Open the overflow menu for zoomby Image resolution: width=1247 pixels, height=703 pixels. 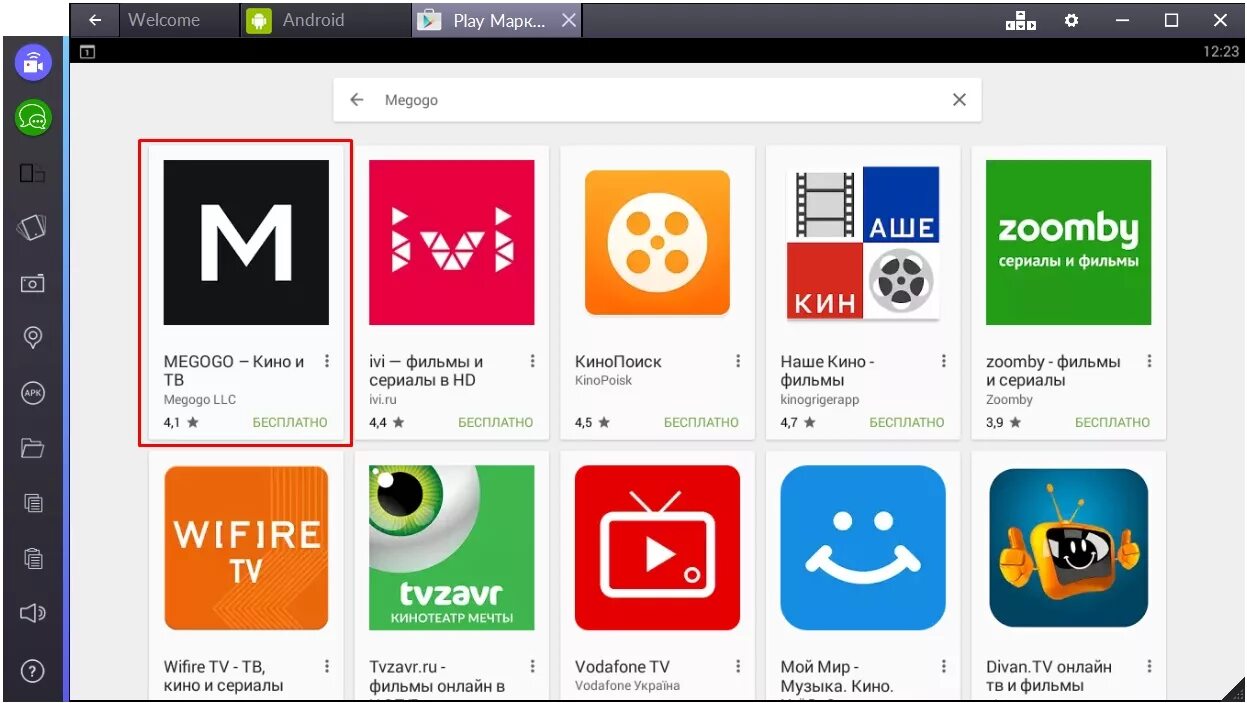[1149, 361]
